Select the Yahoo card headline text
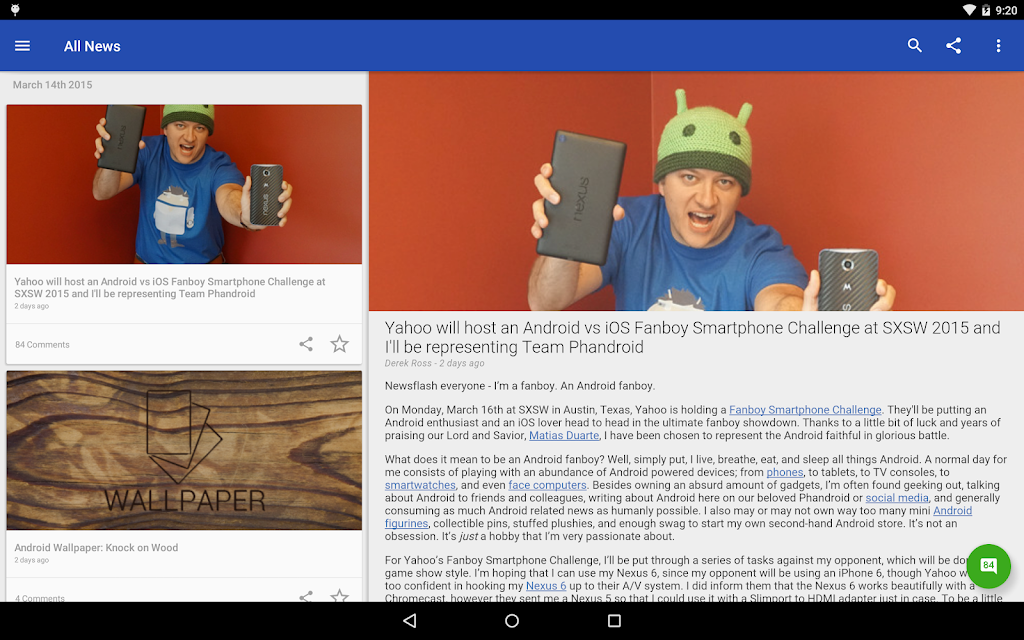The width and height of the screenshot is (1024, 640). pos(170,288)
